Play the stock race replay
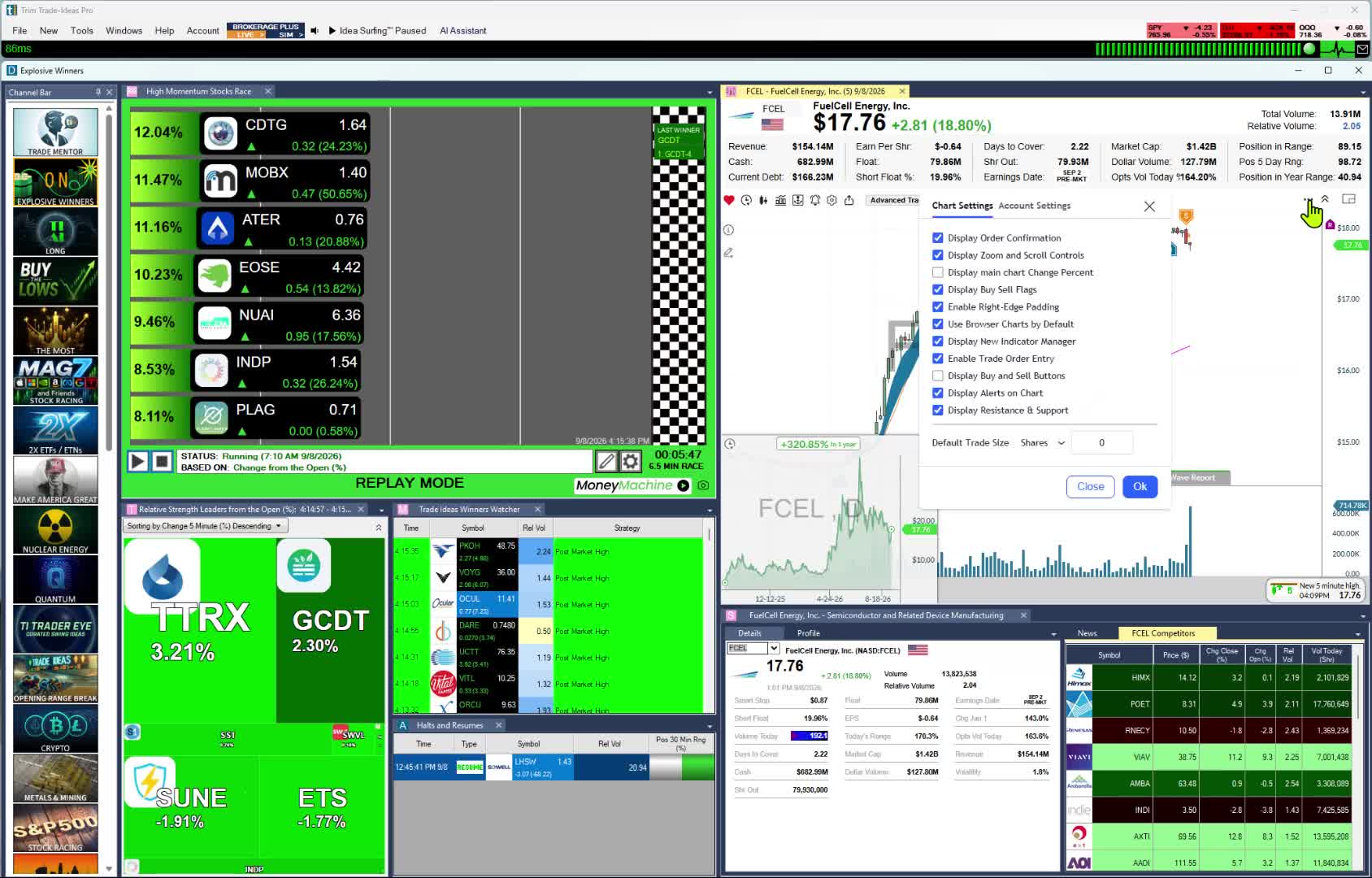Image resolution: width=1372 pixels, height=878 pixels. coord(138,462)
